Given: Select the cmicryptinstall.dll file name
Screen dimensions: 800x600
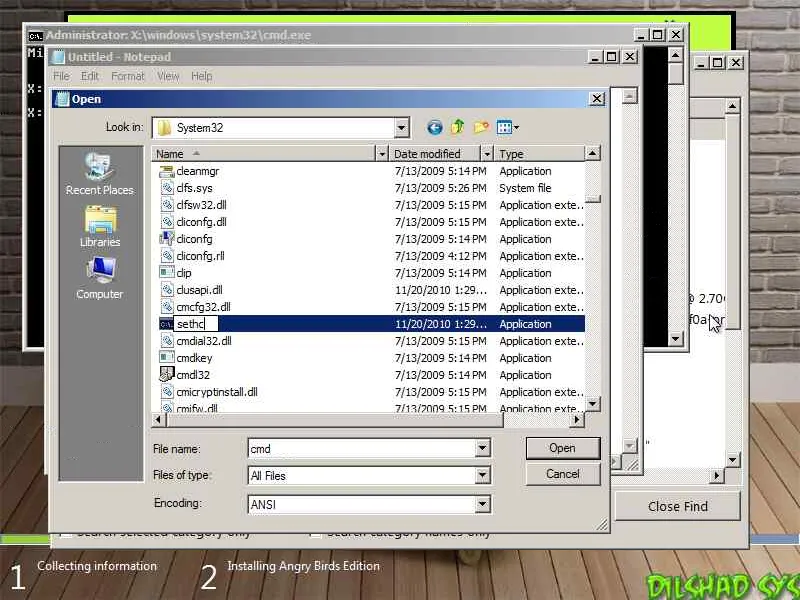Looking at the screenshot, I should [x=217, y=392].
